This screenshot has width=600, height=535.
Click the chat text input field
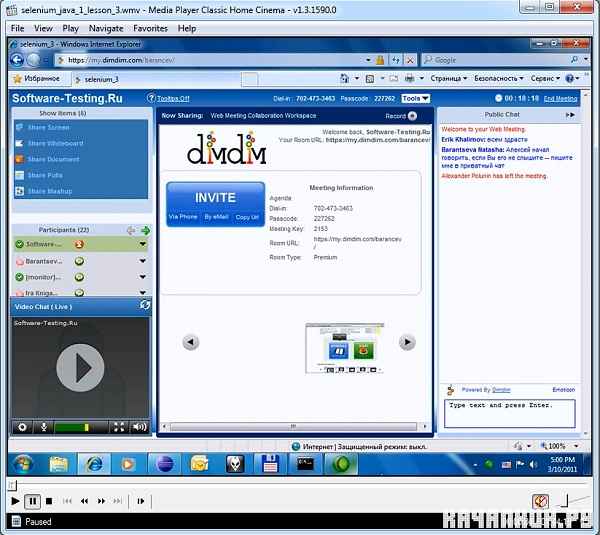click(509, 413)
